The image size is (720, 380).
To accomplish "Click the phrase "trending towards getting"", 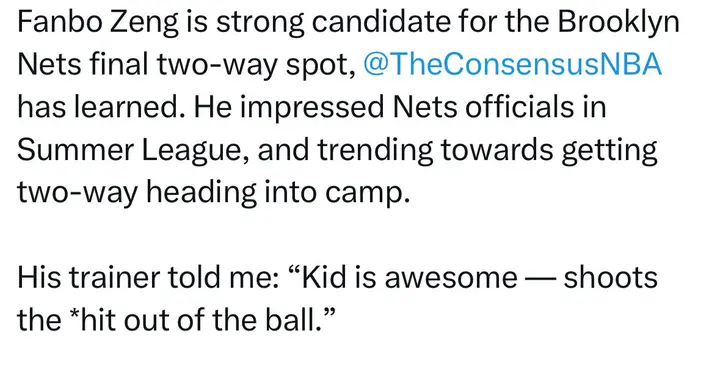I will tap(488, 150).
